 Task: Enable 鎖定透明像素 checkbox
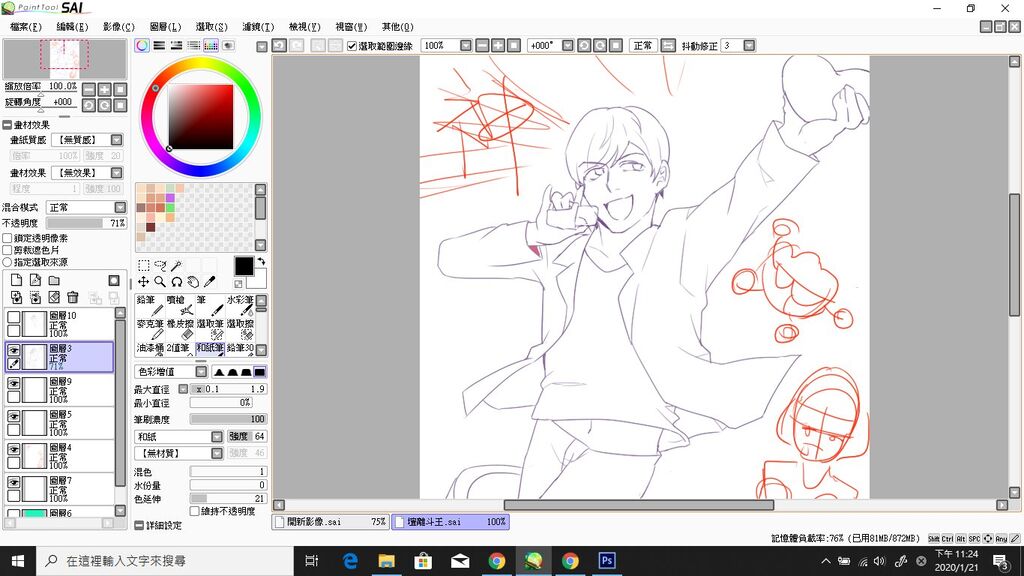click(7, 238)
